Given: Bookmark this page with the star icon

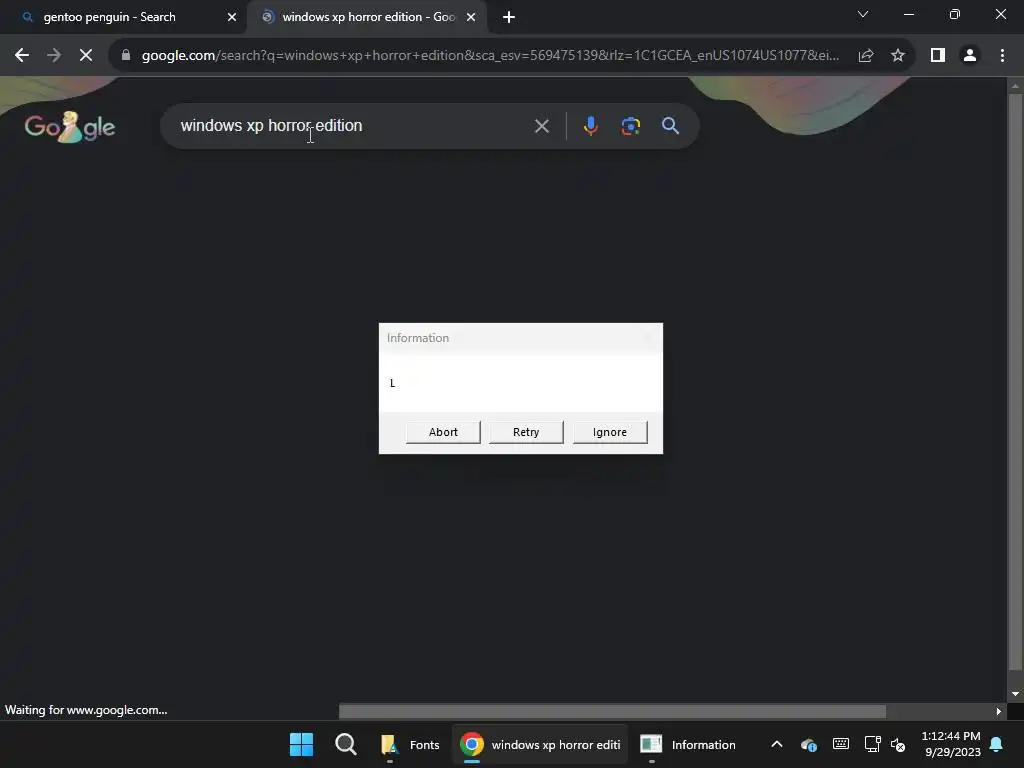Looking at the screenshot, I should [898, 56].
